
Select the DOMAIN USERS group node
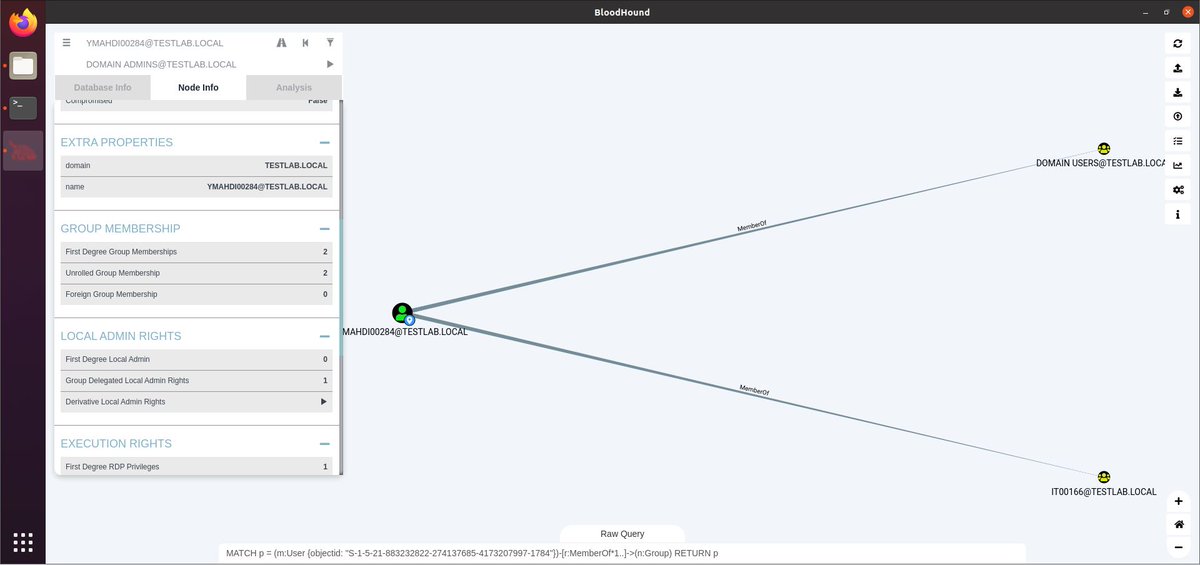tap(1104, 149)
